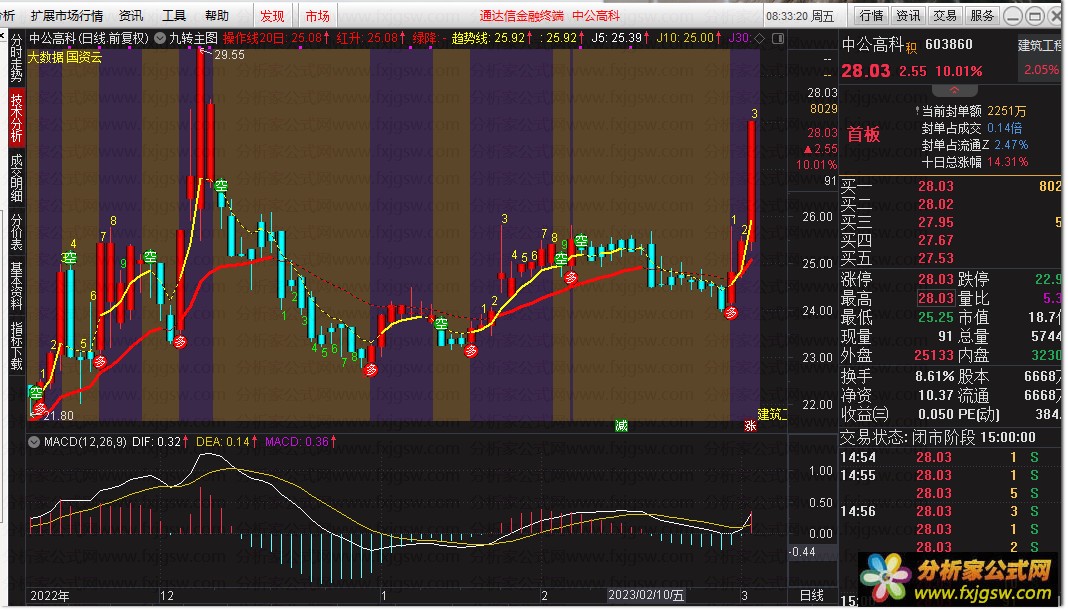
Task: Open the 工具 menu
Action: pyautogui.click(x=174, y=15)
